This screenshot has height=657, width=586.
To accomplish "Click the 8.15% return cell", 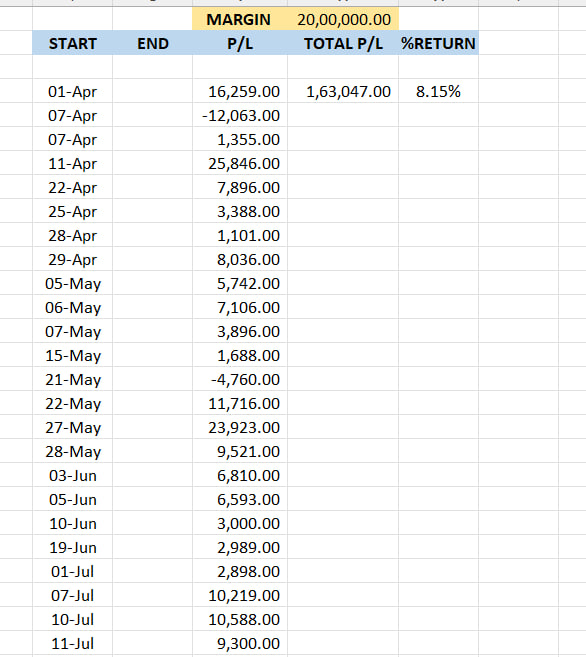I will 438,91.
